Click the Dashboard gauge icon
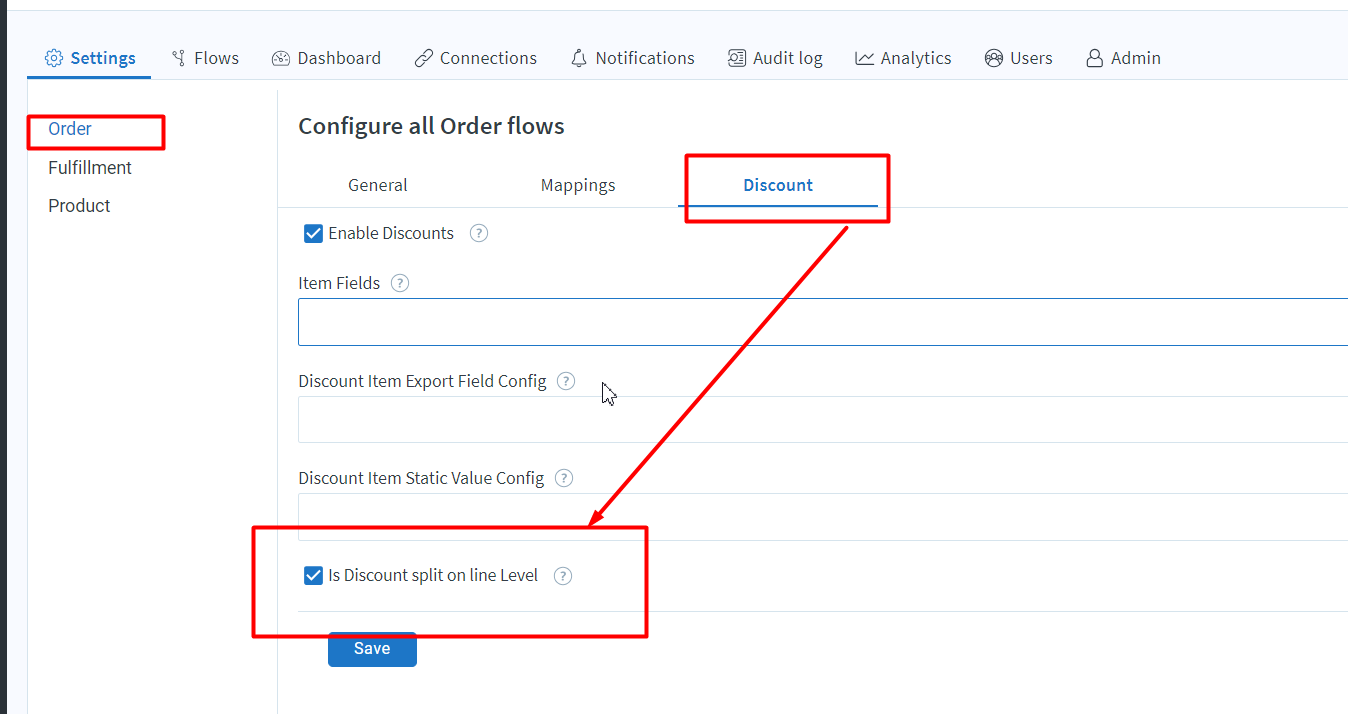This screenshot has height=714, width=1348. (281, 58)
